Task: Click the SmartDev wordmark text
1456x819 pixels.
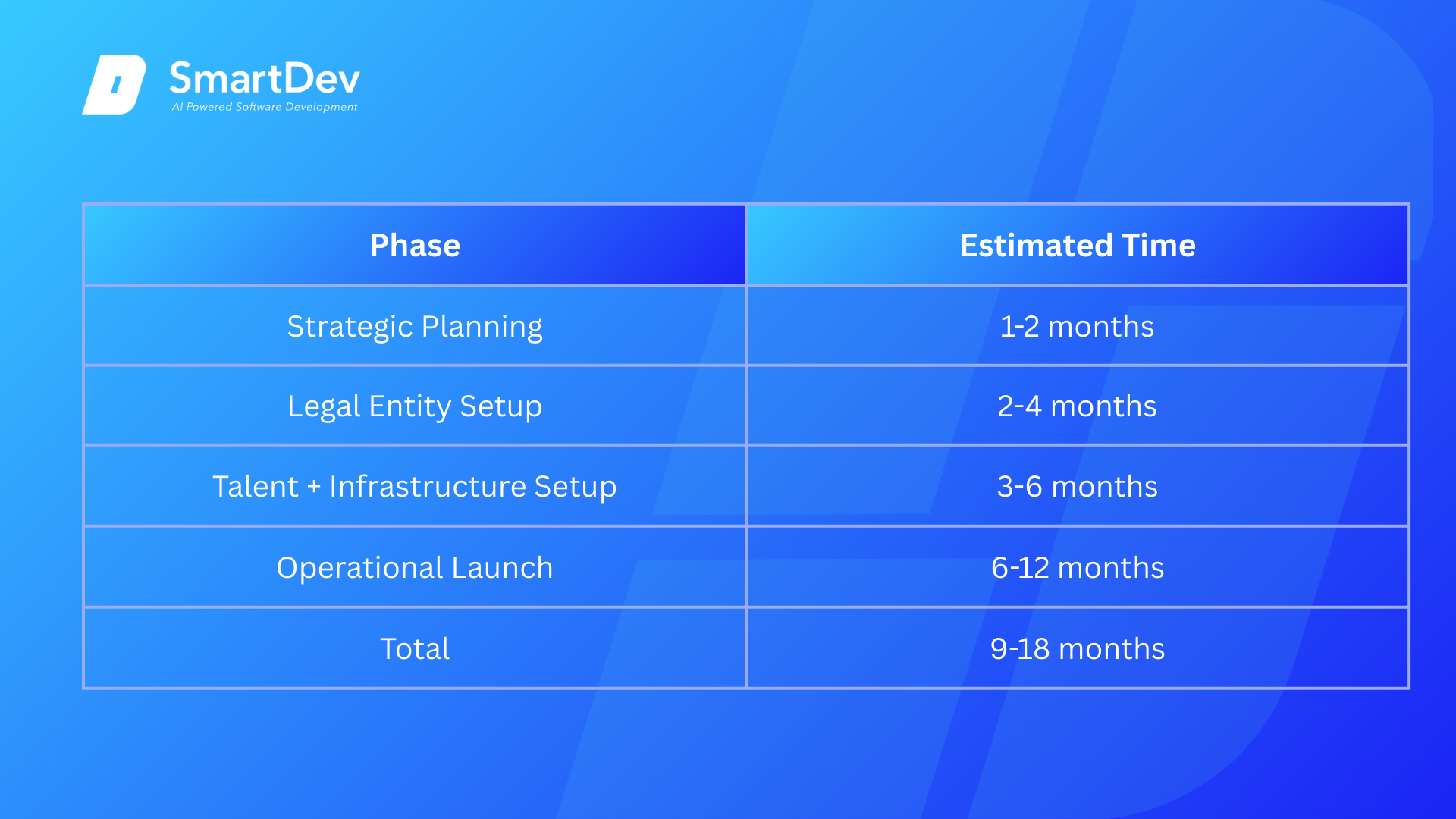Action: (264, 78)
